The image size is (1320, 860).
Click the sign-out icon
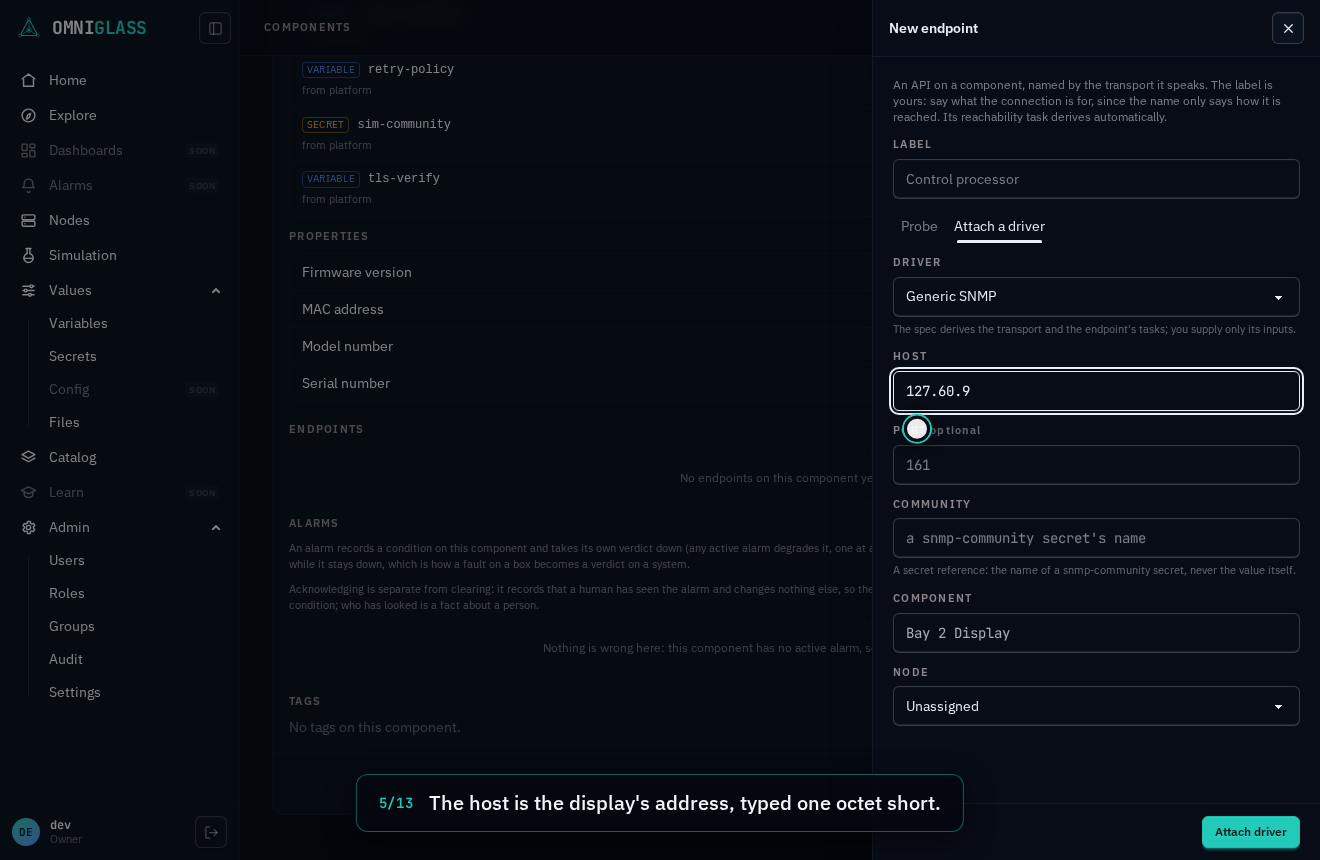tap(211, 832)
